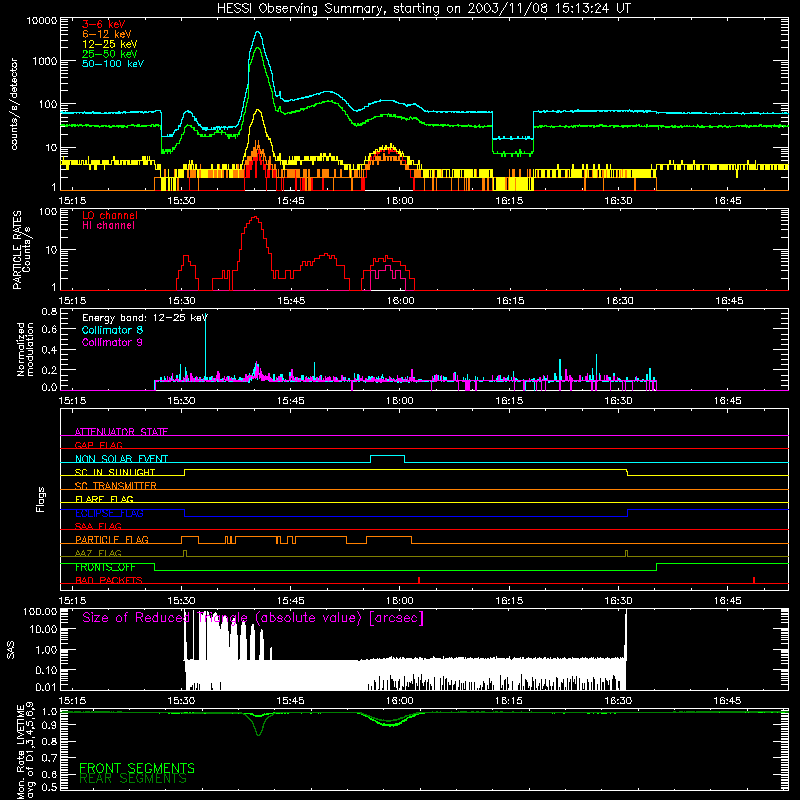Click the HESSI Observing Summary title

(x=423, y=9)
